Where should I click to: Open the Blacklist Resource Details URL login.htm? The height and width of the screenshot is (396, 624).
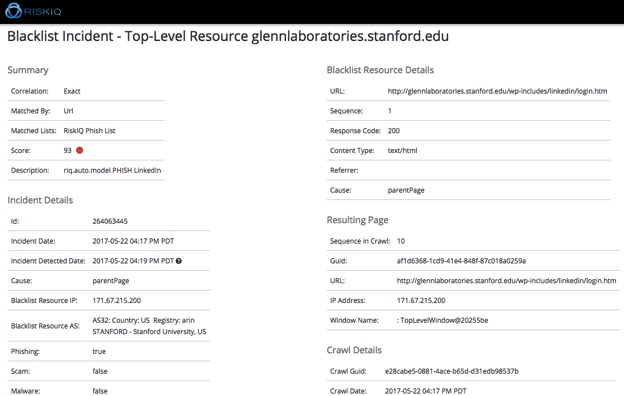[x=497, y=91]
